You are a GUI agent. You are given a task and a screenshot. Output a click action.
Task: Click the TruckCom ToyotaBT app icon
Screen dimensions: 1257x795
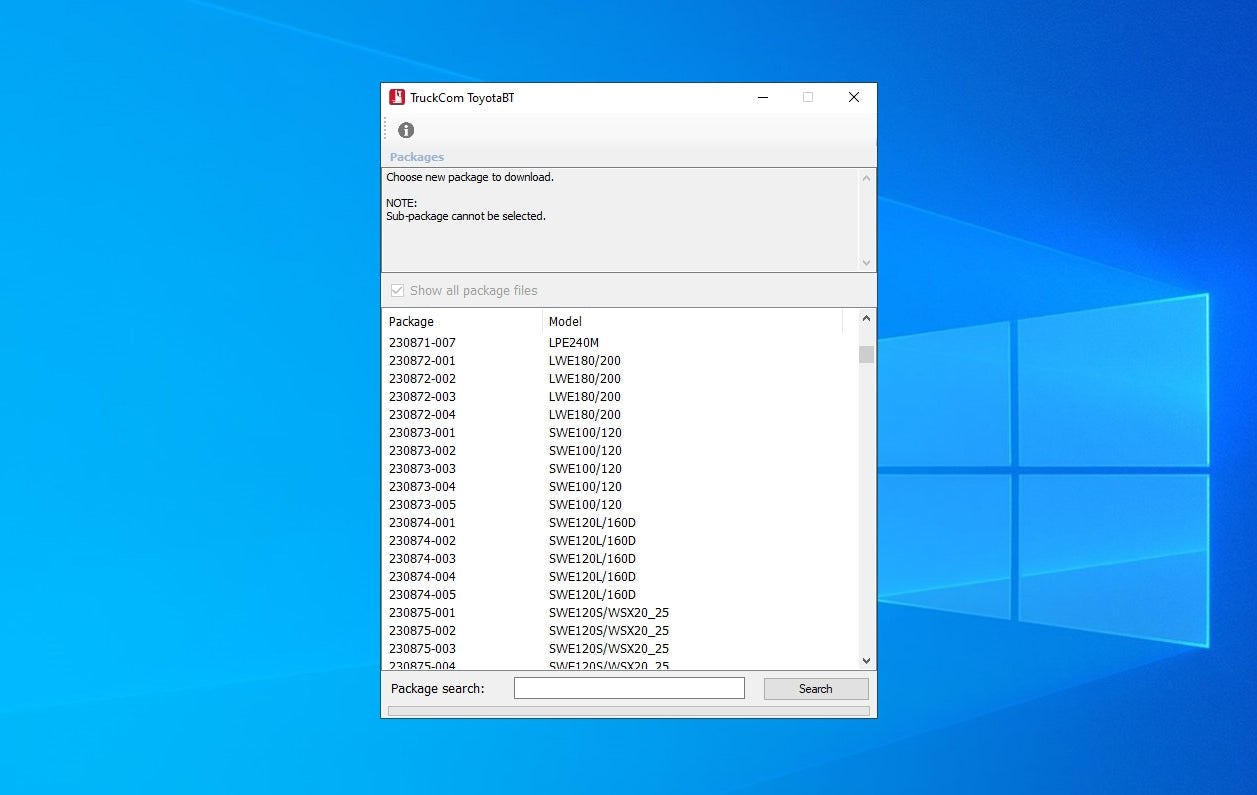click(397, 98)
